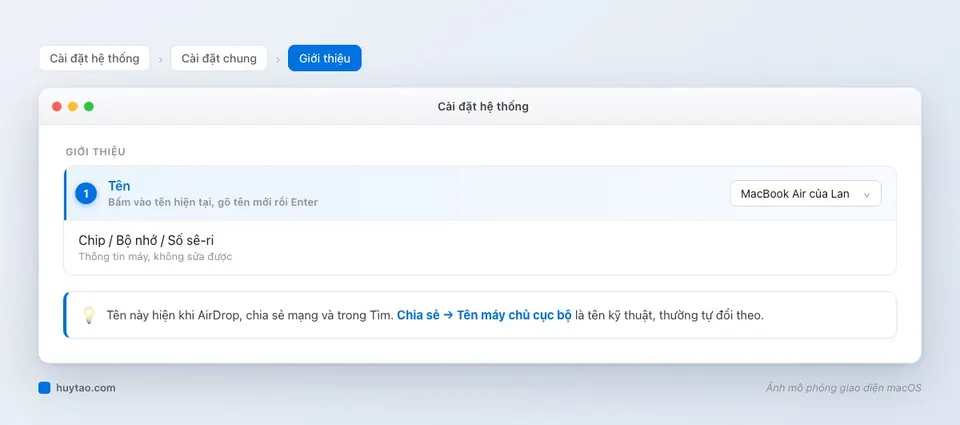
Task: Click the Cài đặt hệ thống window title
Action: click(x=483, y=107)
